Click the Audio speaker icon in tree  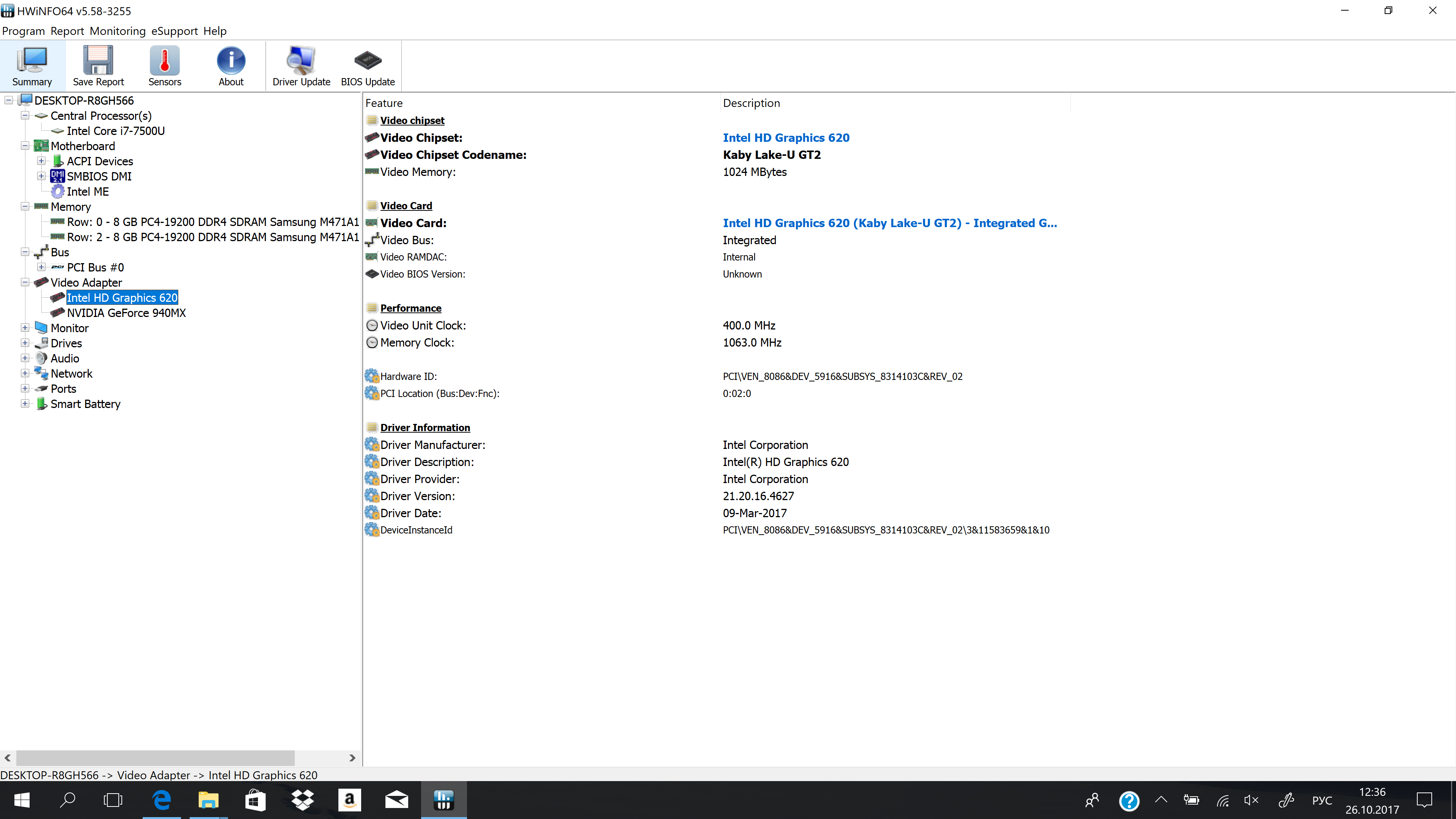[41, 359]
